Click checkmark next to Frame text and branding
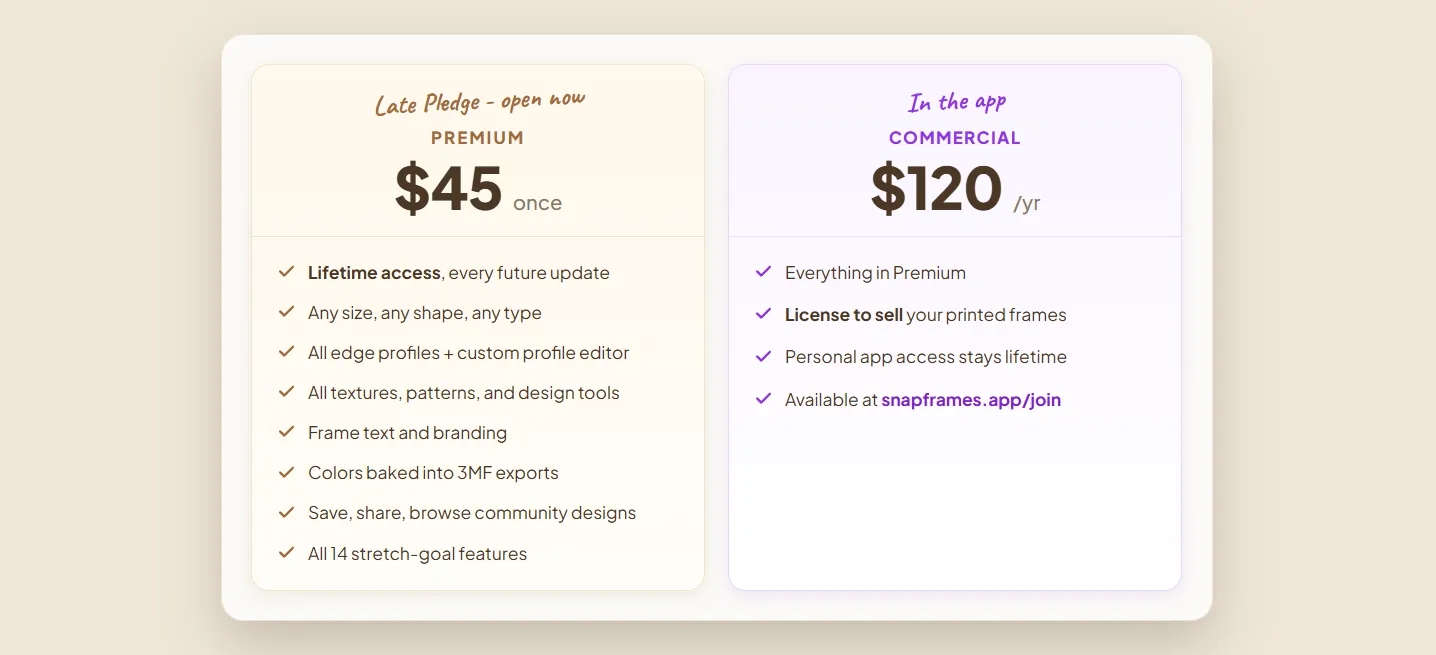Image resolution: width=1436 pixels, height=655 pixels. [286, 432]
